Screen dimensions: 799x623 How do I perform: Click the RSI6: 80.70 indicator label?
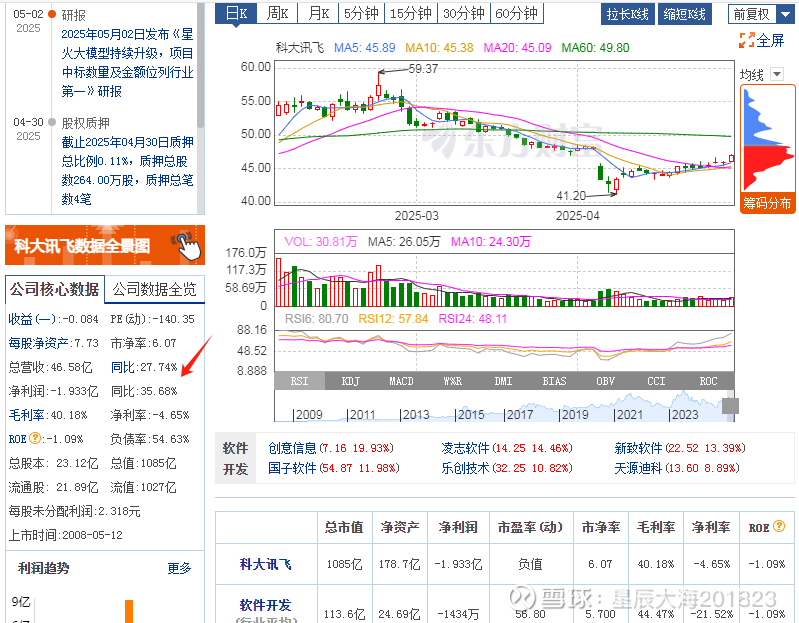[x=316, y=319]
